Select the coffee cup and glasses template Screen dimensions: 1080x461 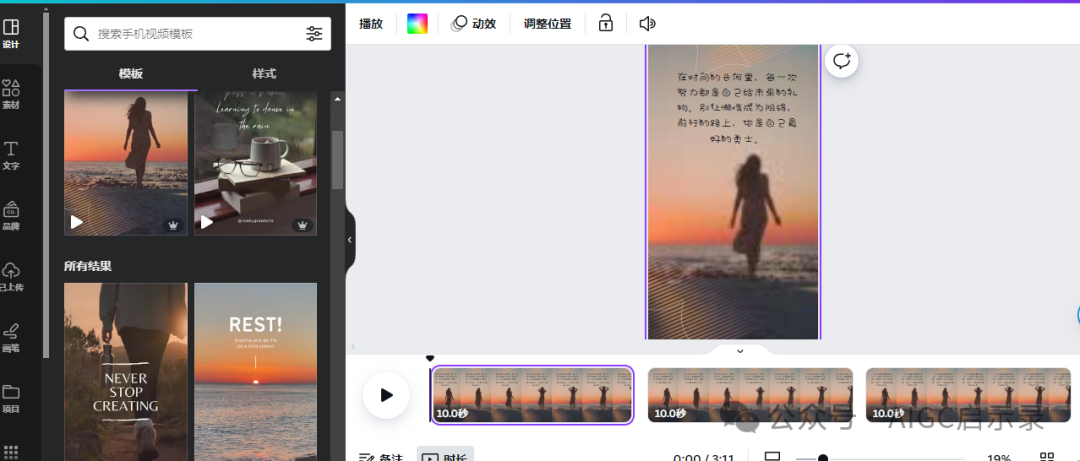pos(256,163)
